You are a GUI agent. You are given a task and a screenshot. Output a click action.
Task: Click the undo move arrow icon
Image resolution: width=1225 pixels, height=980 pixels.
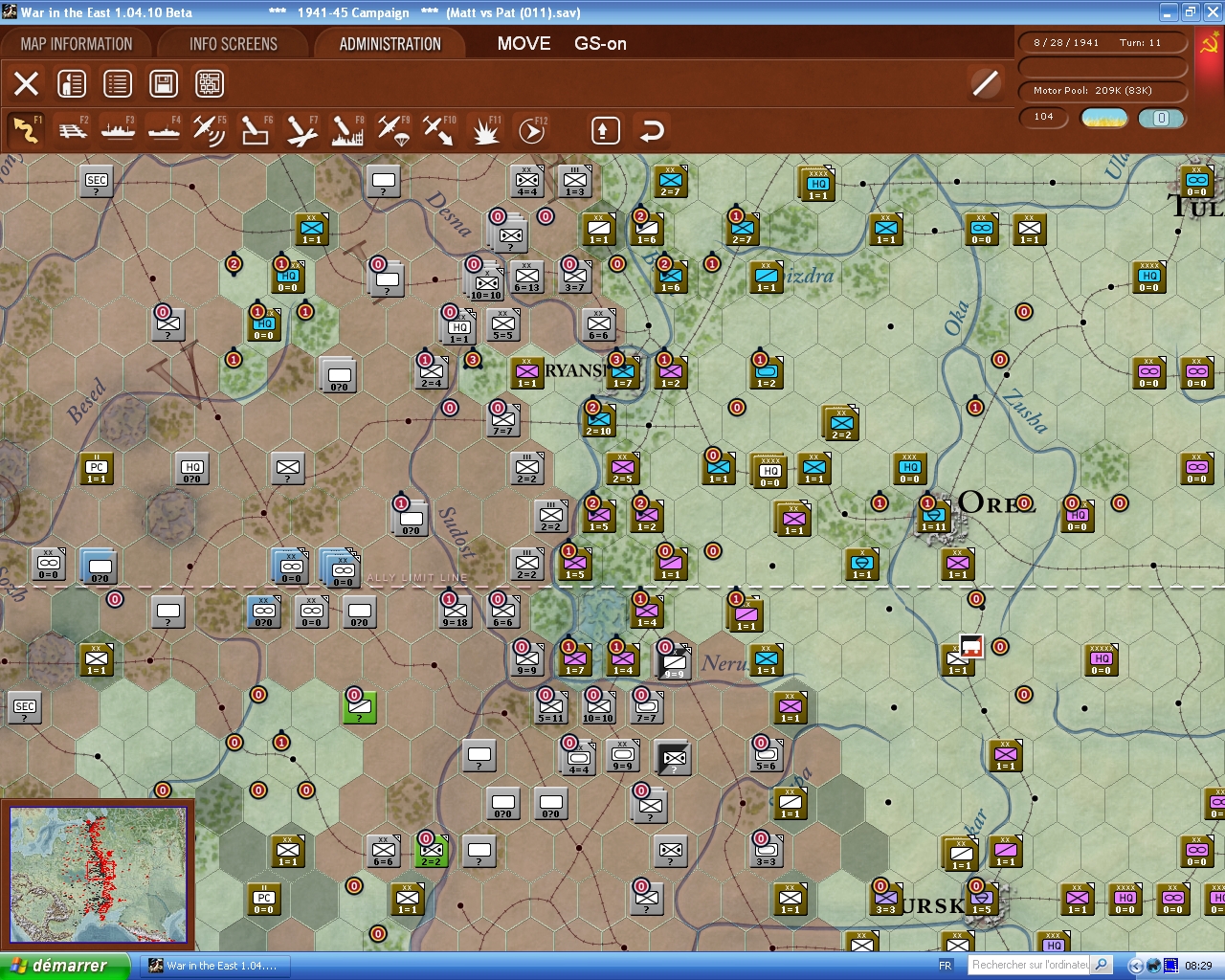click(x=652, y=130)
